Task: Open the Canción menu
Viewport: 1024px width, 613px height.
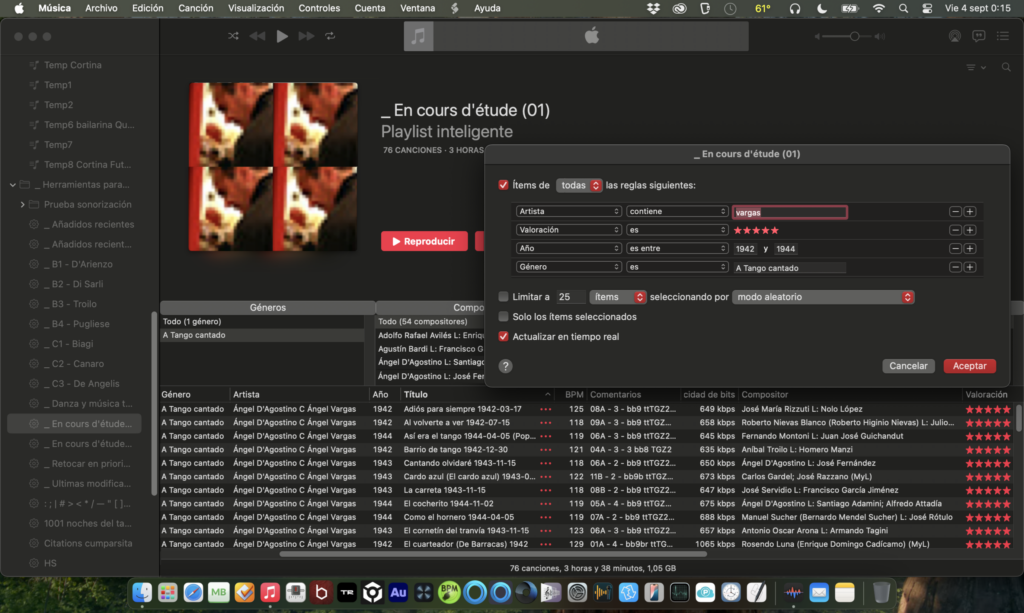Action: (195, 8)
